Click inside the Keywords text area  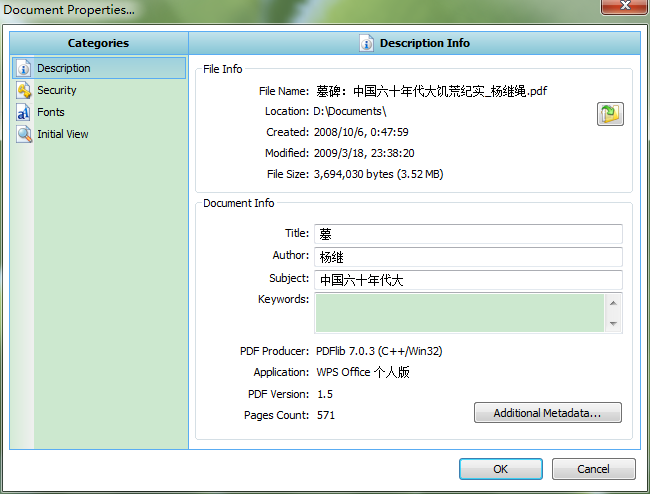point(459,313)
